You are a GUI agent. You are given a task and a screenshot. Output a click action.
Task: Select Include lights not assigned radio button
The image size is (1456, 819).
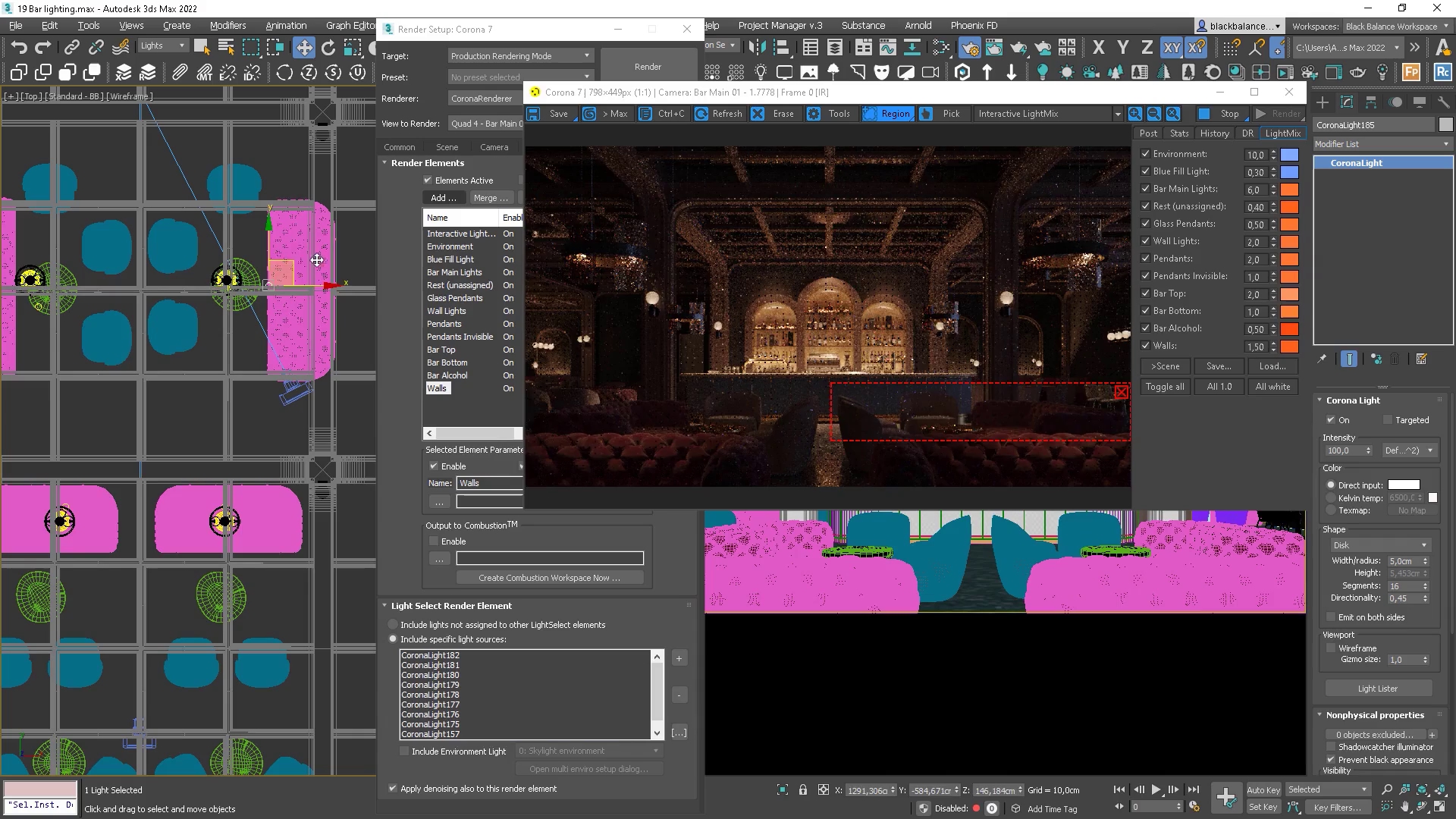(x=393, y=625)
